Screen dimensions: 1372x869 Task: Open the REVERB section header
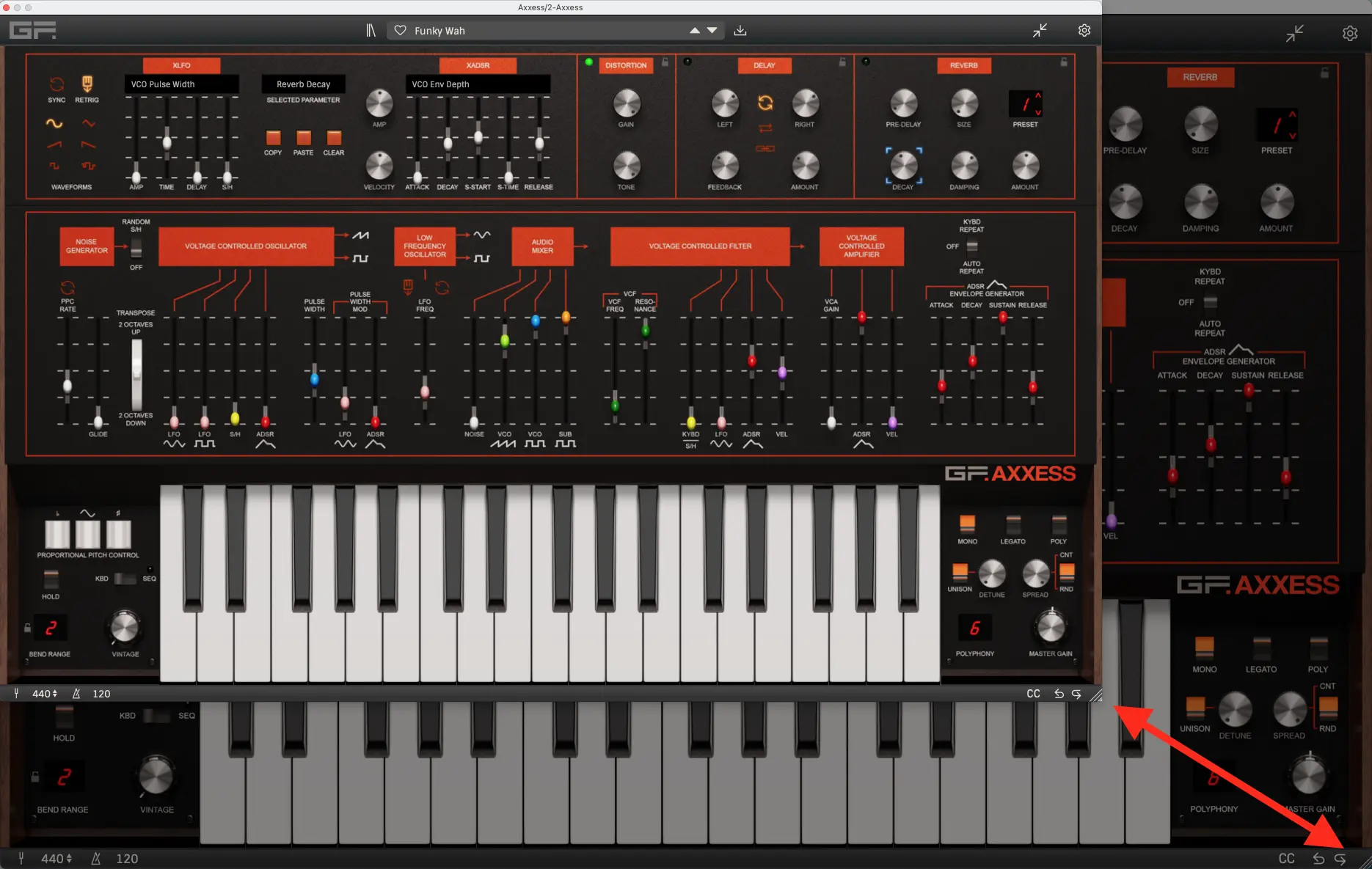coord(963,65)
